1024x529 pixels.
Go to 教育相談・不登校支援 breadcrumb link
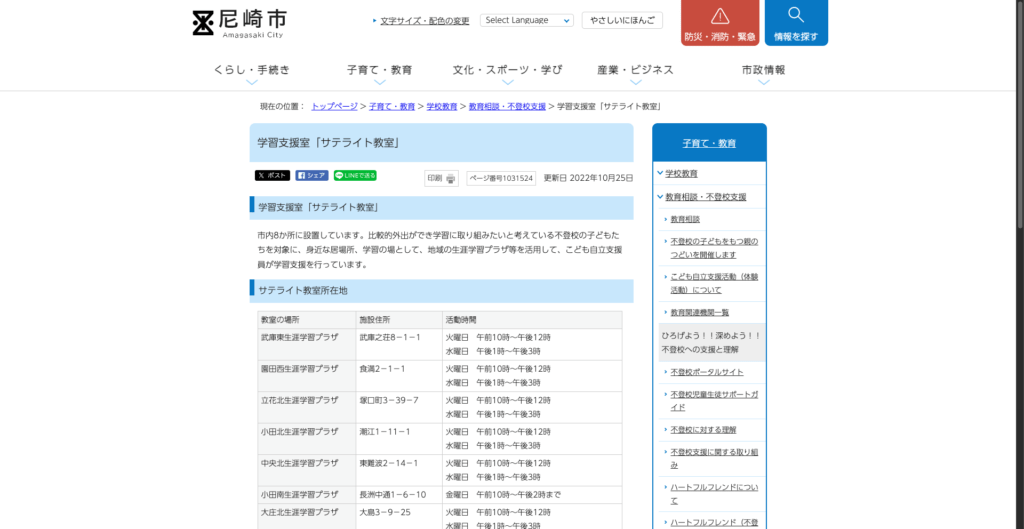coord(507,106)
